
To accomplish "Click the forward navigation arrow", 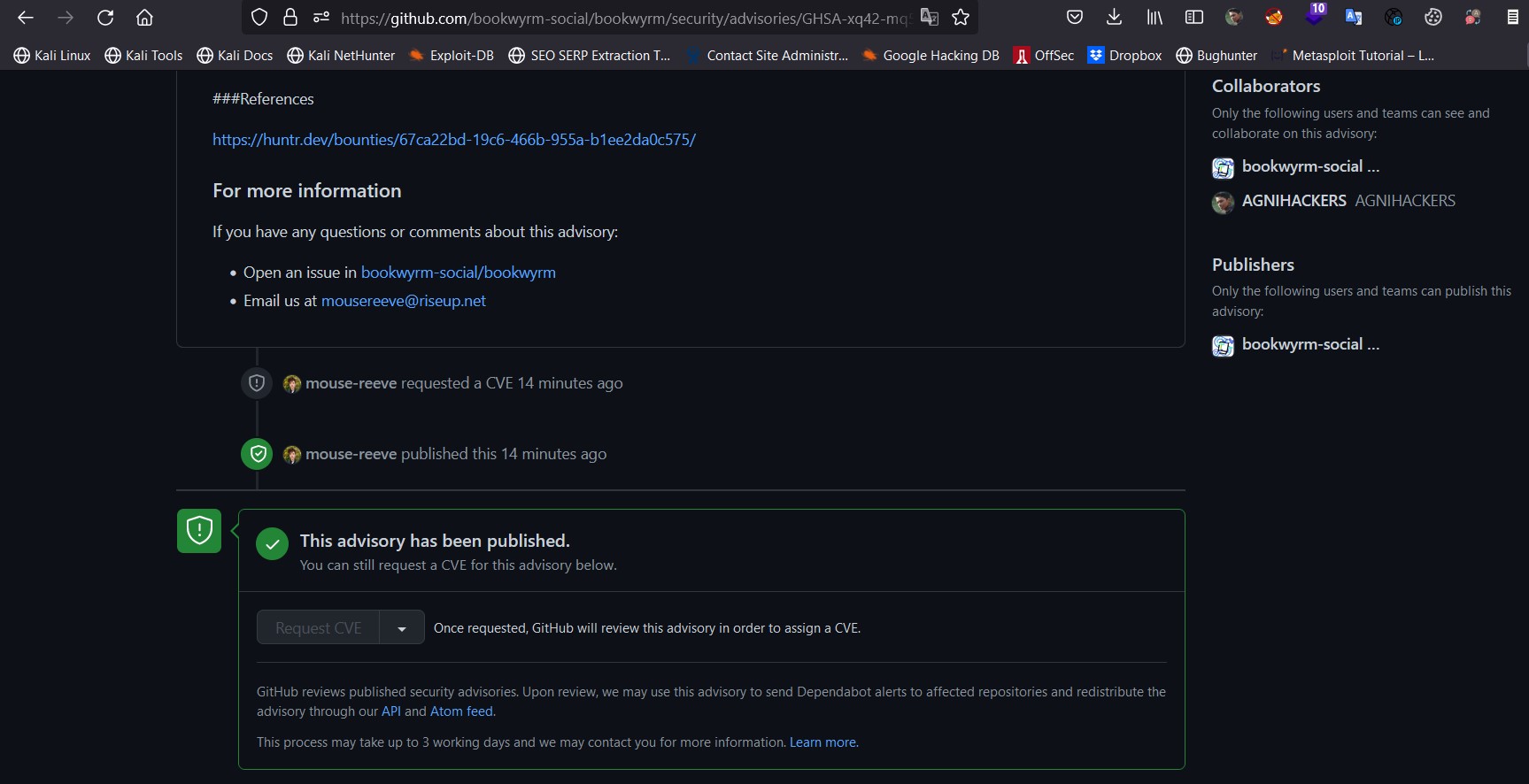I will tap(66, 17).
